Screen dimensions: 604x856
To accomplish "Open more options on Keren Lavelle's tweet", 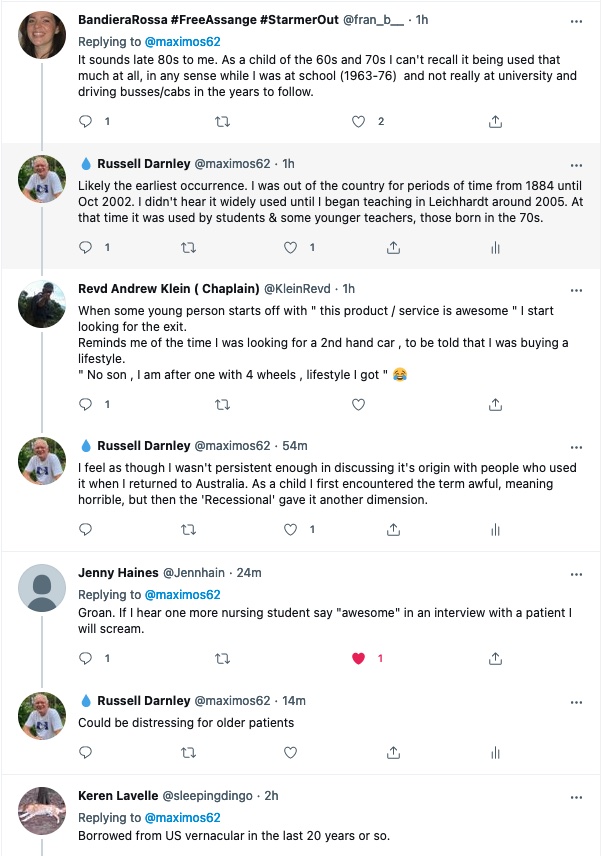I will 576,796.
